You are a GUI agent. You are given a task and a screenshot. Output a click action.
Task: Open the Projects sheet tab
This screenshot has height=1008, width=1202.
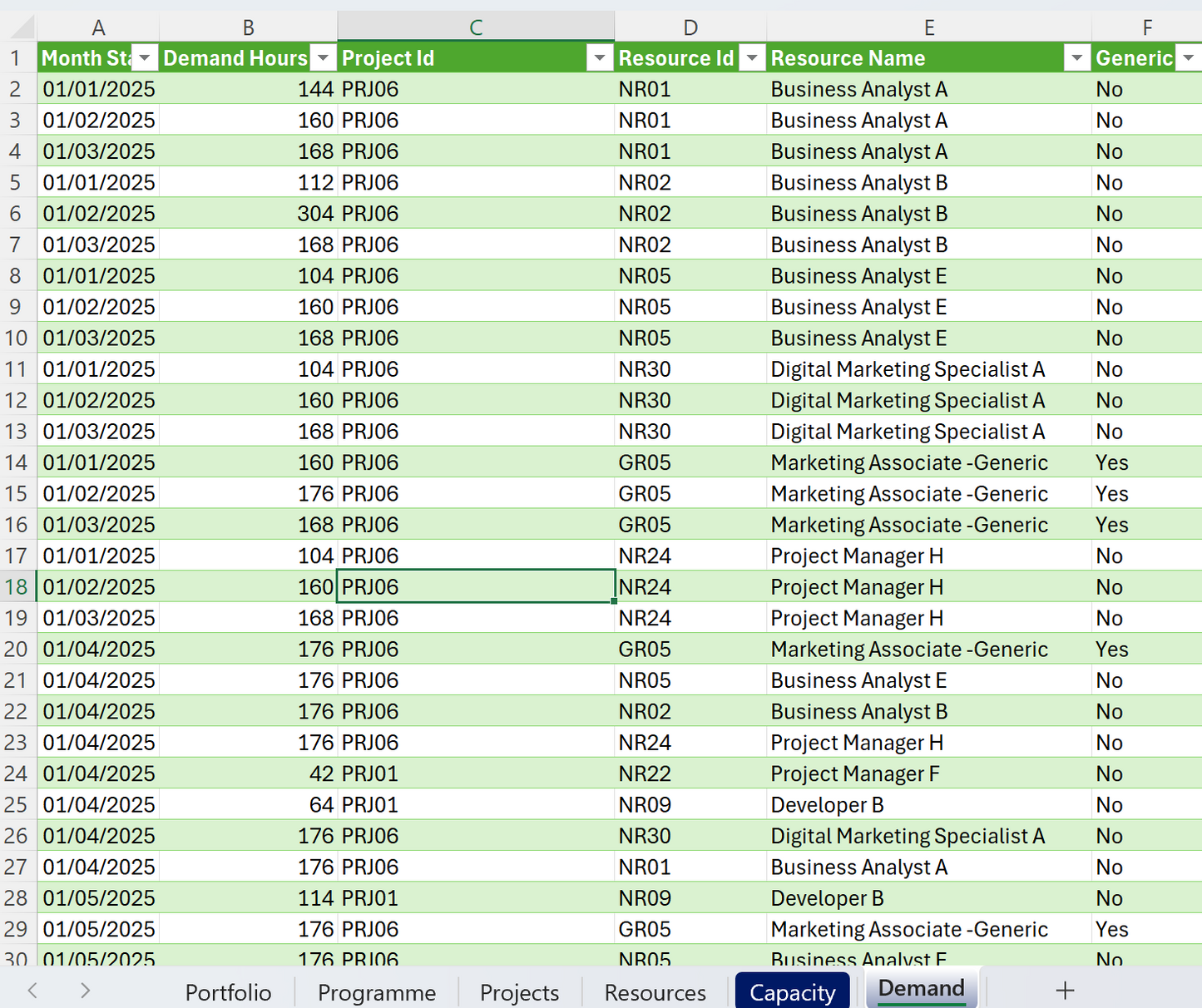click(x=519, y=991)
